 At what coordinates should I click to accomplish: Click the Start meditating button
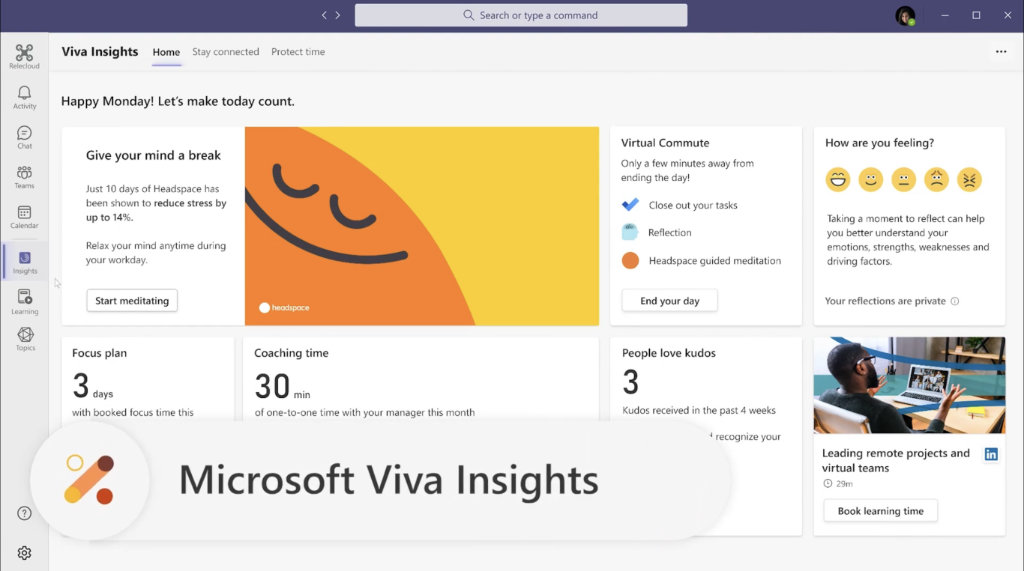point(132,301)
